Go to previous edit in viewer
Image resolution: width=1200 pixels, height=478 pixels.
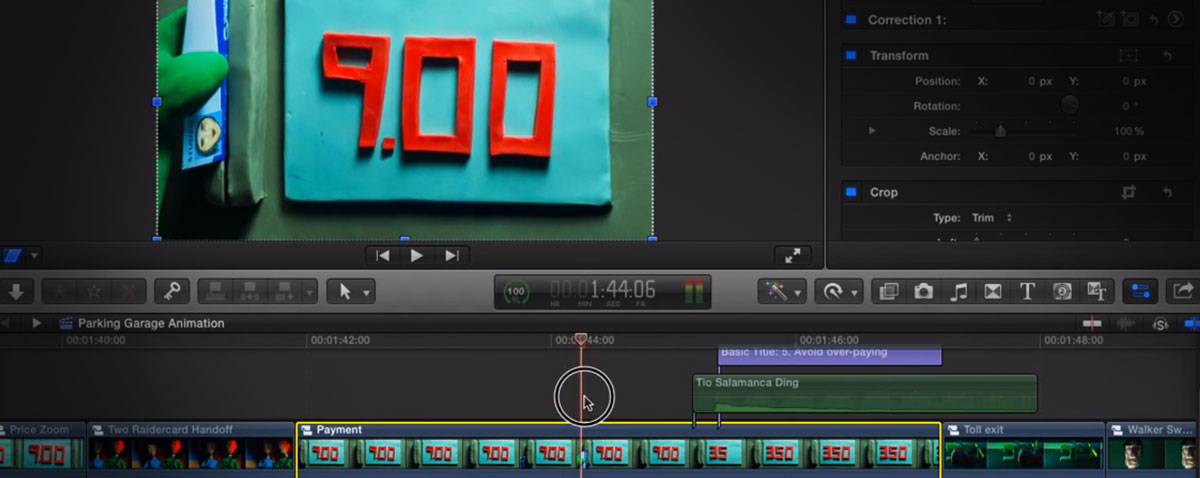[382, 256]
